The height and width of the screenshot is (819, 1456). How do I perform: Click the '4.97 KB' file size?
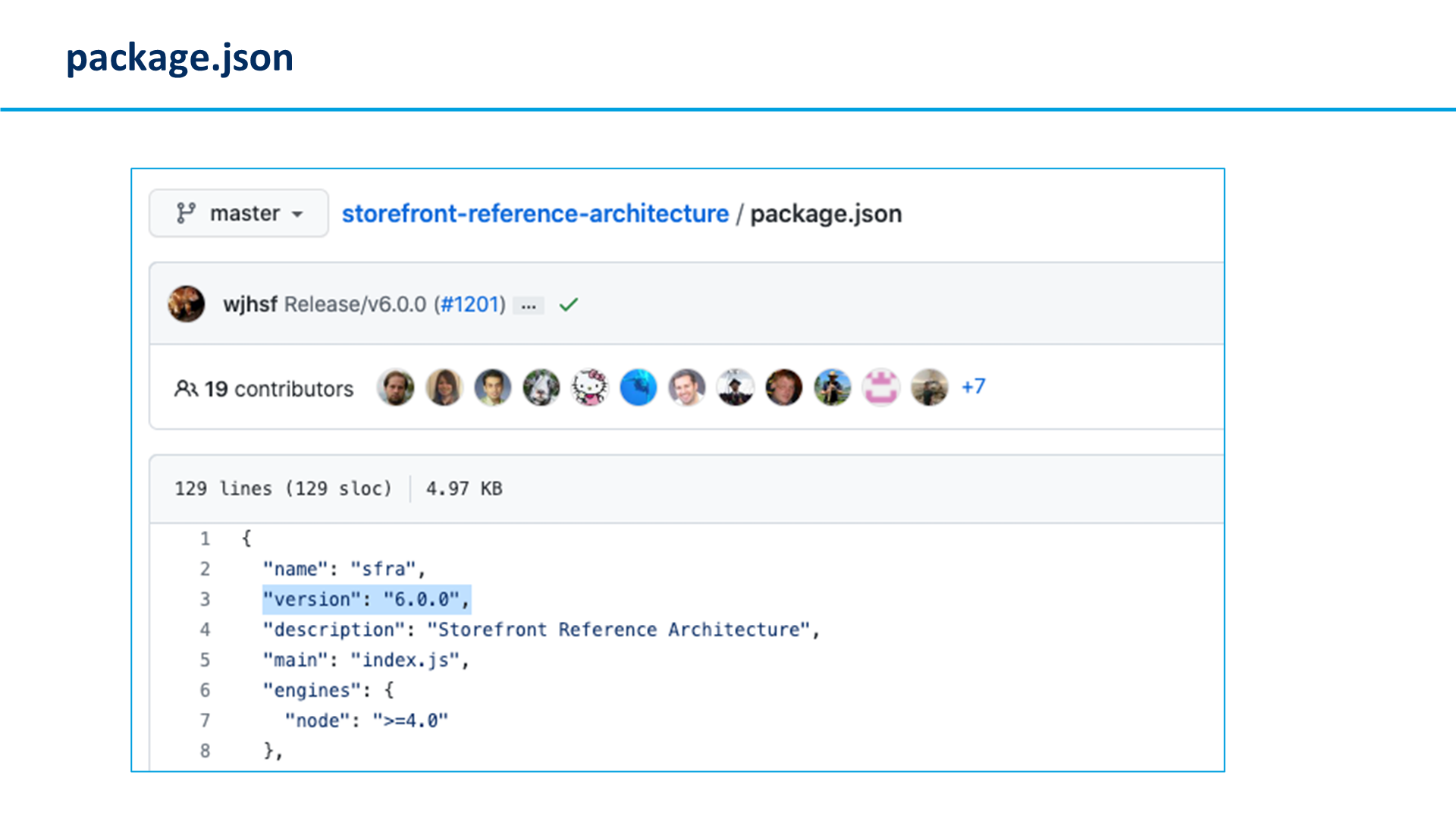[x=464, y=488]
